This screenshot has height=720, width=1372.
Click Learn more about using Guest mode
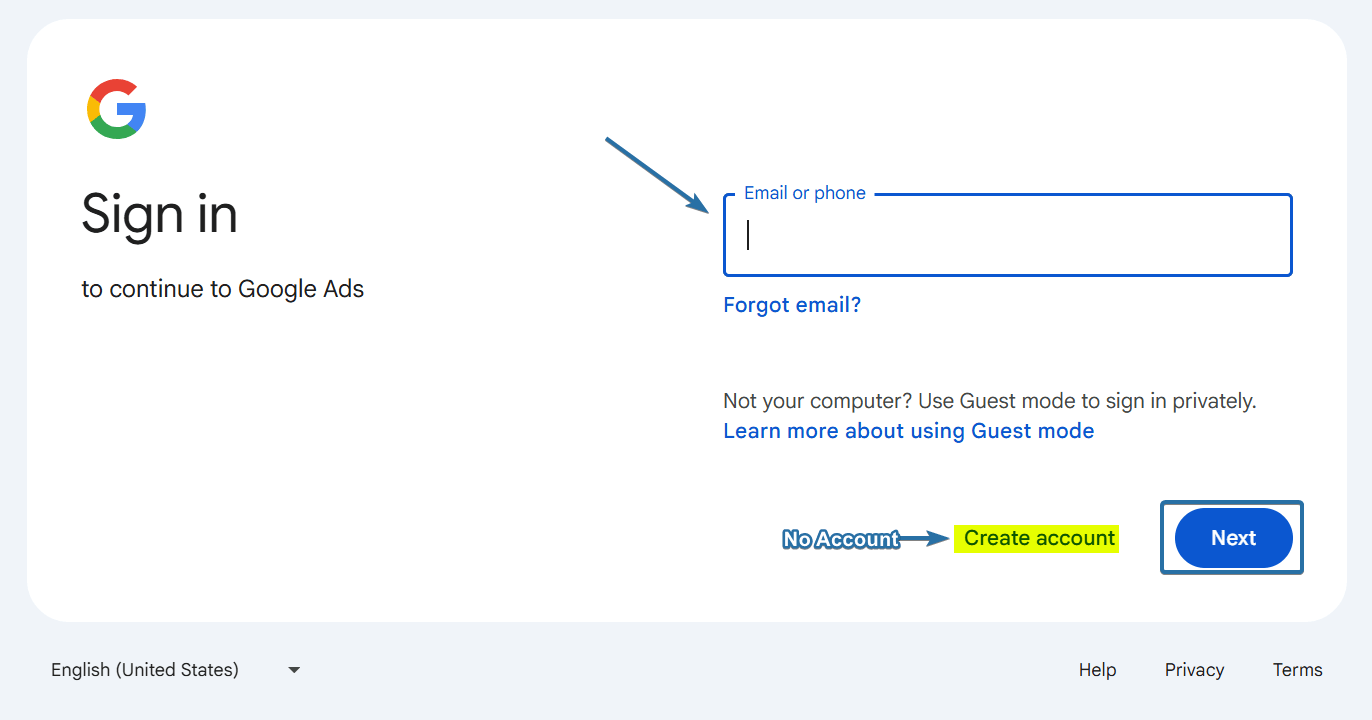908,430
